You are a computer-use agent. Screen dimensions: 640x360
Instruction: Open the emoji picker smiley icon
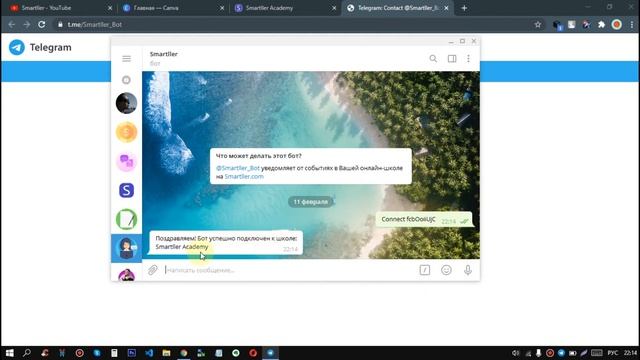[x=446, y=270]
